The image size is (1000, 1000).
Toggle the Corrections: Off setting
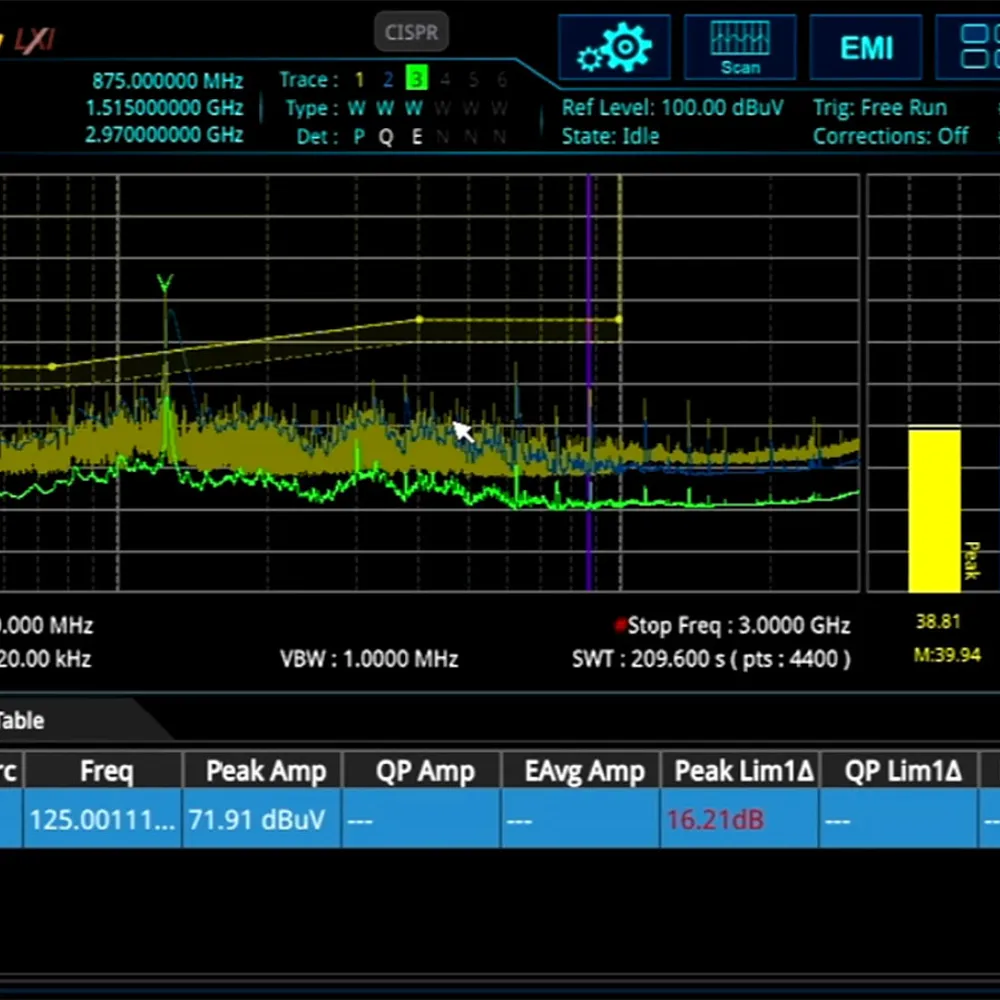(890, 136)
